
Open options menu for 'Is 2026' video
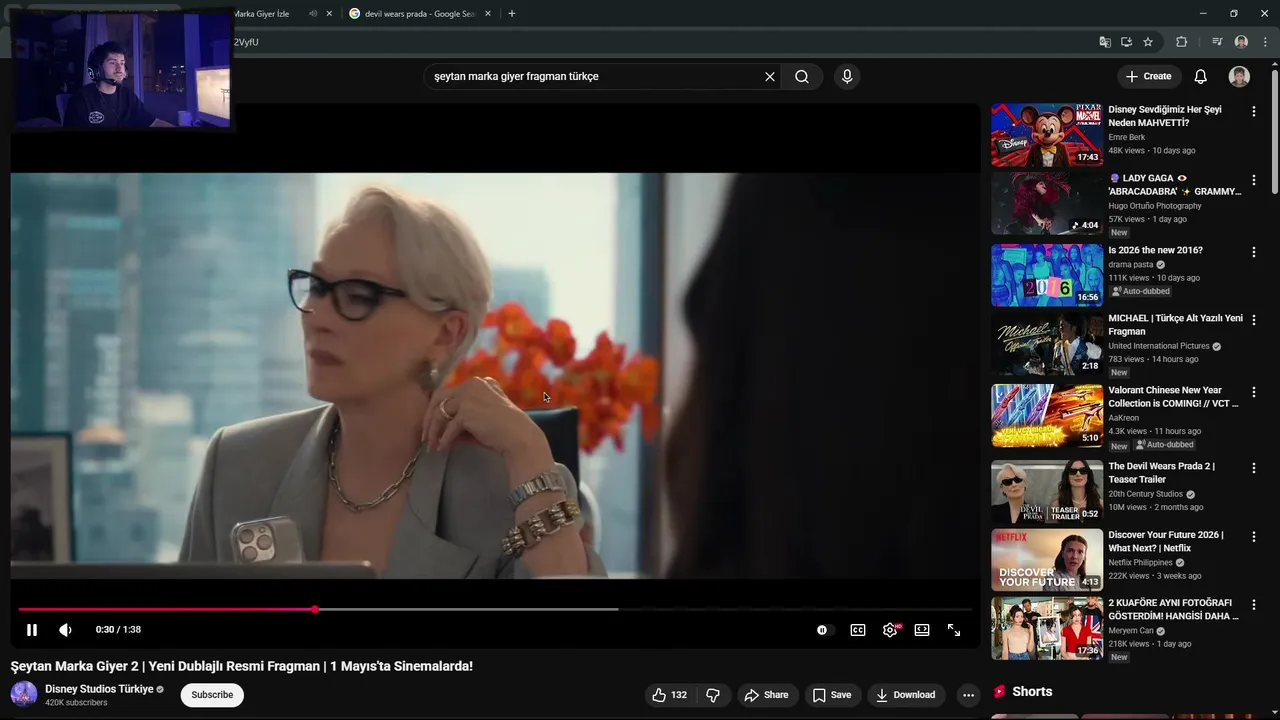point(1254,252)
